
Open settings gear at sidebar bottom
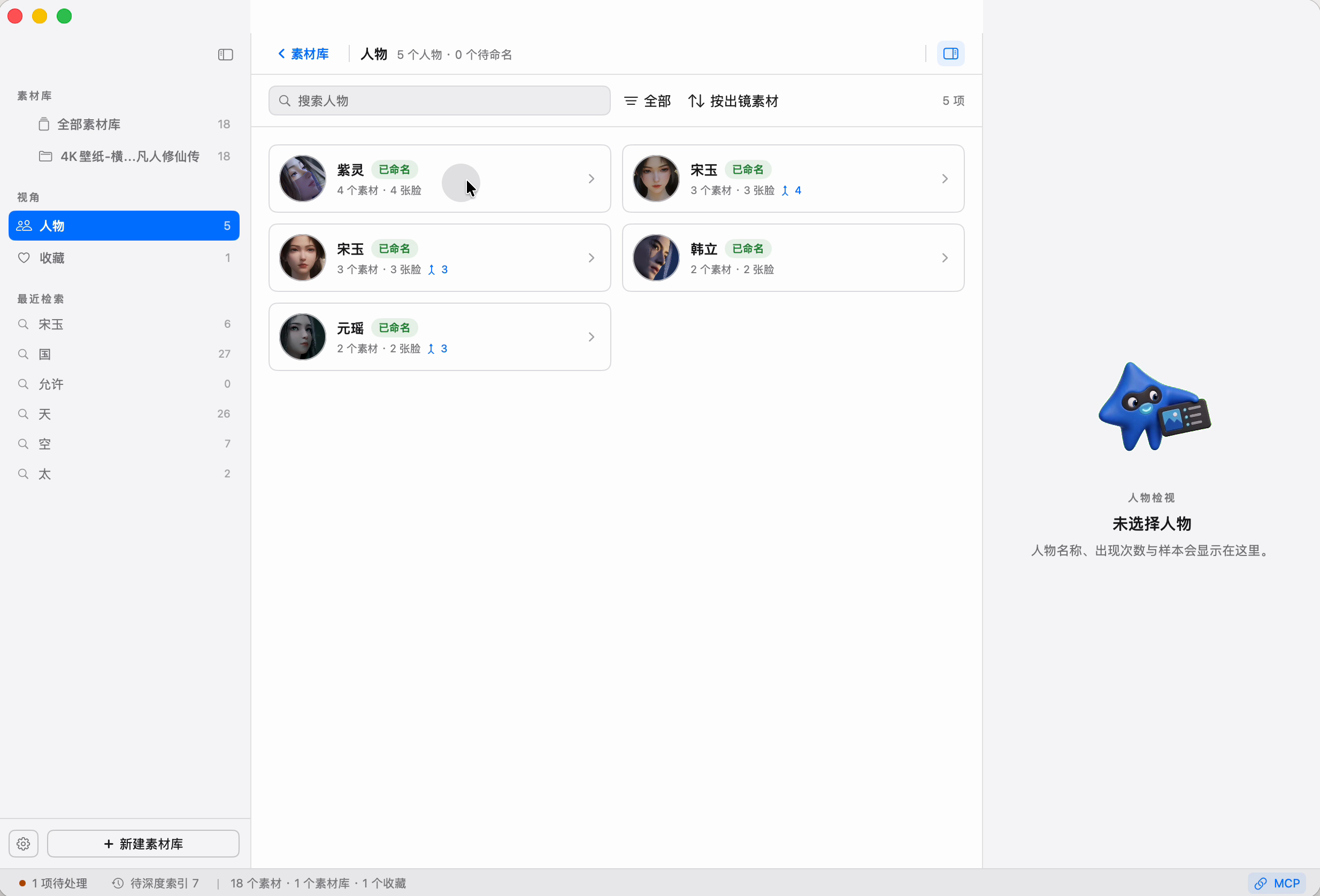click(x=24, y=844)
